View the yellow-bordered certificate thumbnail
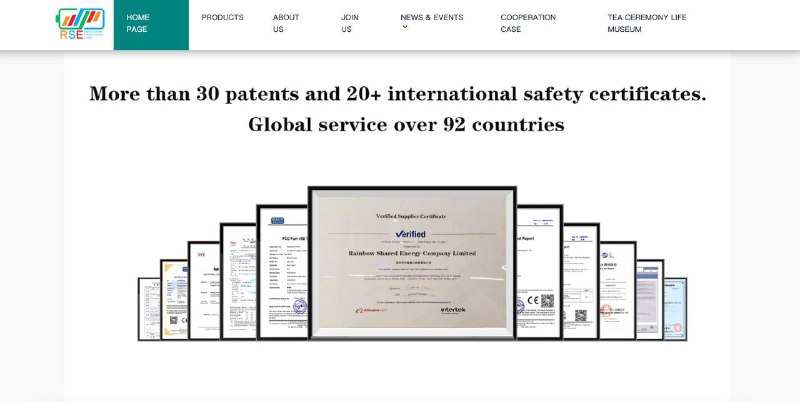 click(x=174, y=299)
